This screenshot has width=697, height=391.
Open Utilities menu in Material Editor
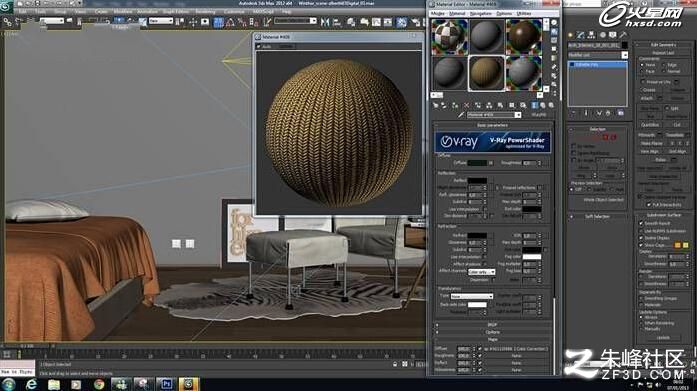524,13
